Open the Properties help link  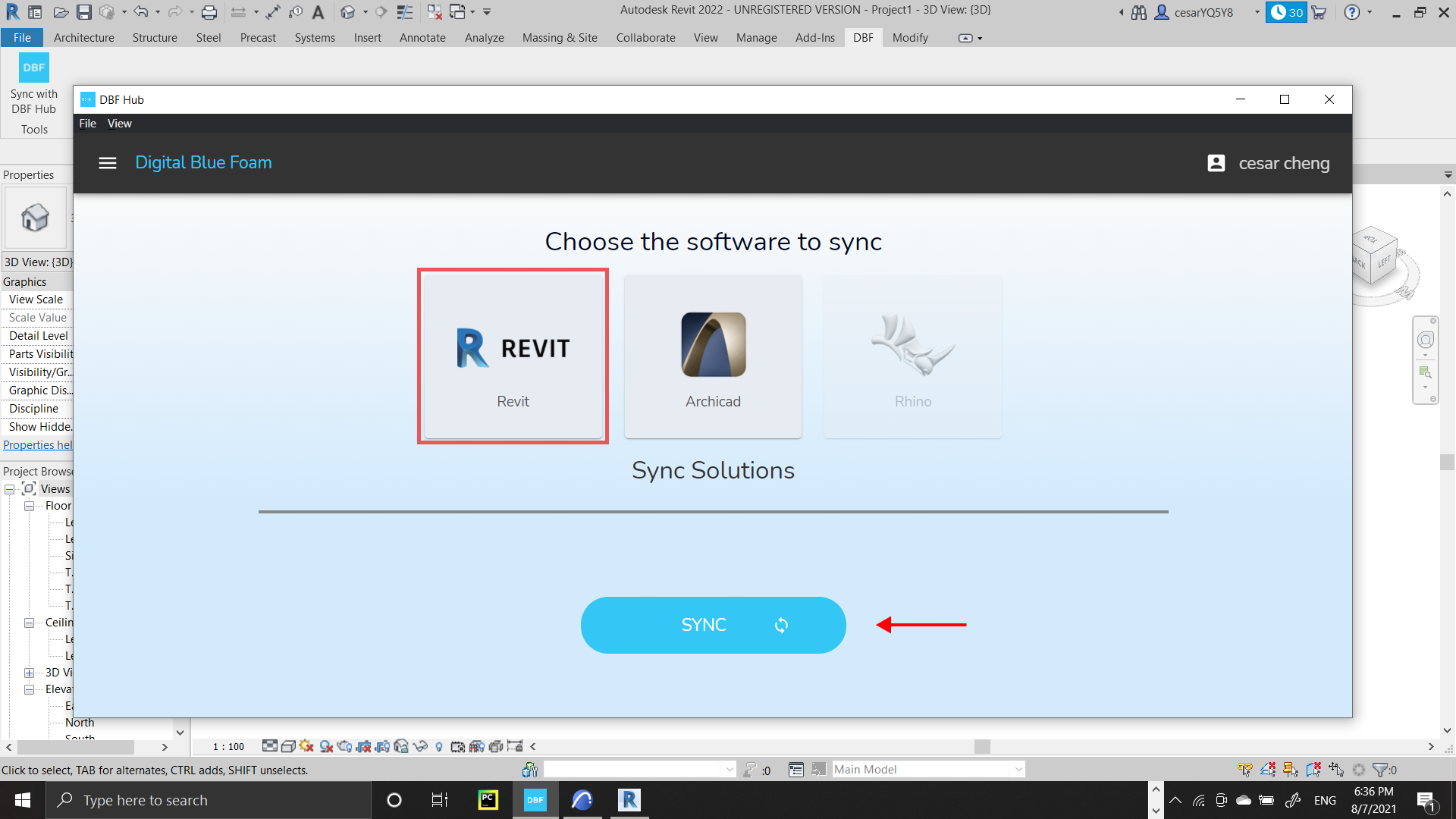click(38, 445)
